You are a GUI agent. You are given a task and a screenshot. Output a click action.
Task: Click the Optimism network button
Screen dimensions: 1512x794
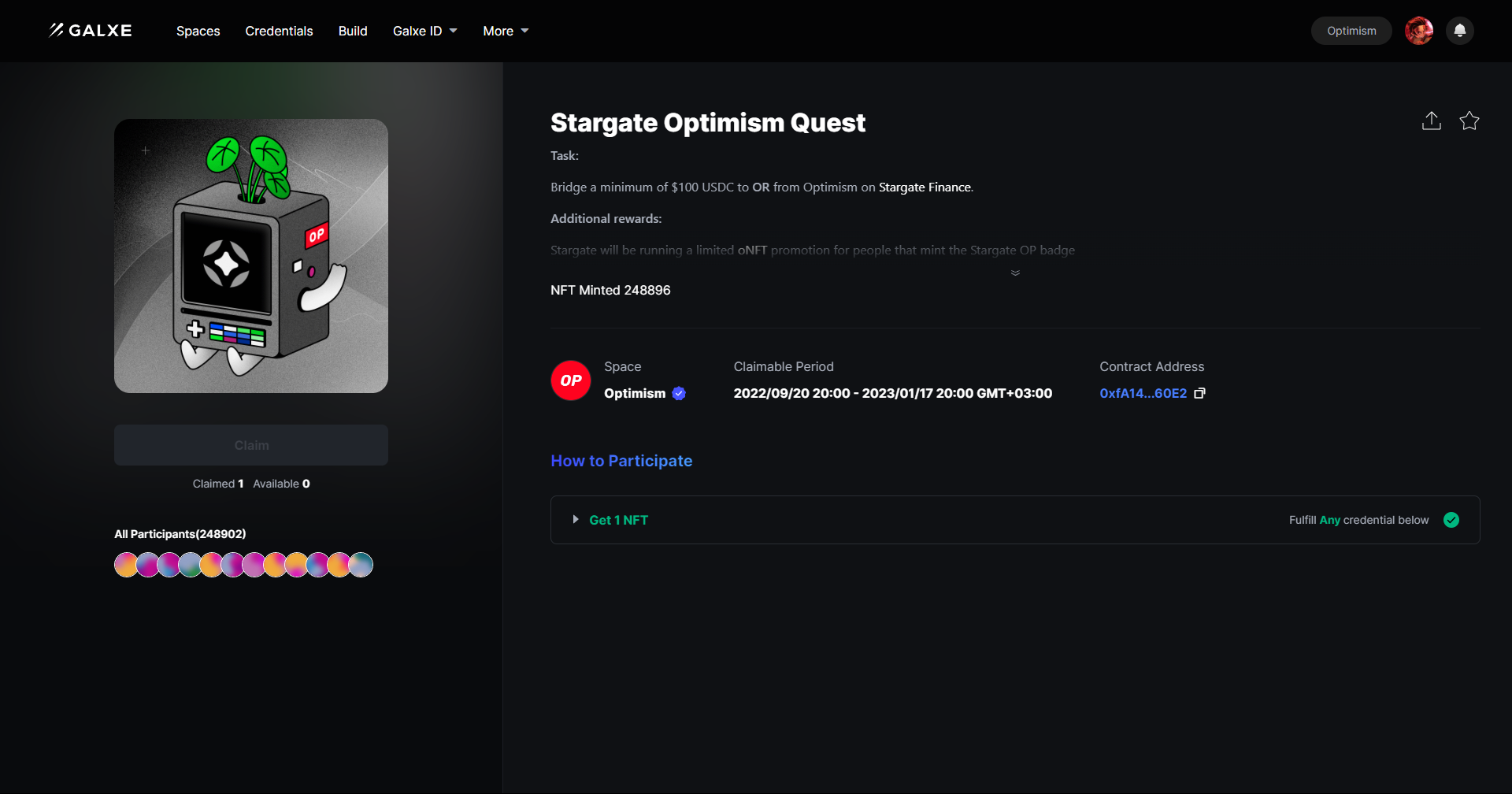click(x=1351, y=31)
